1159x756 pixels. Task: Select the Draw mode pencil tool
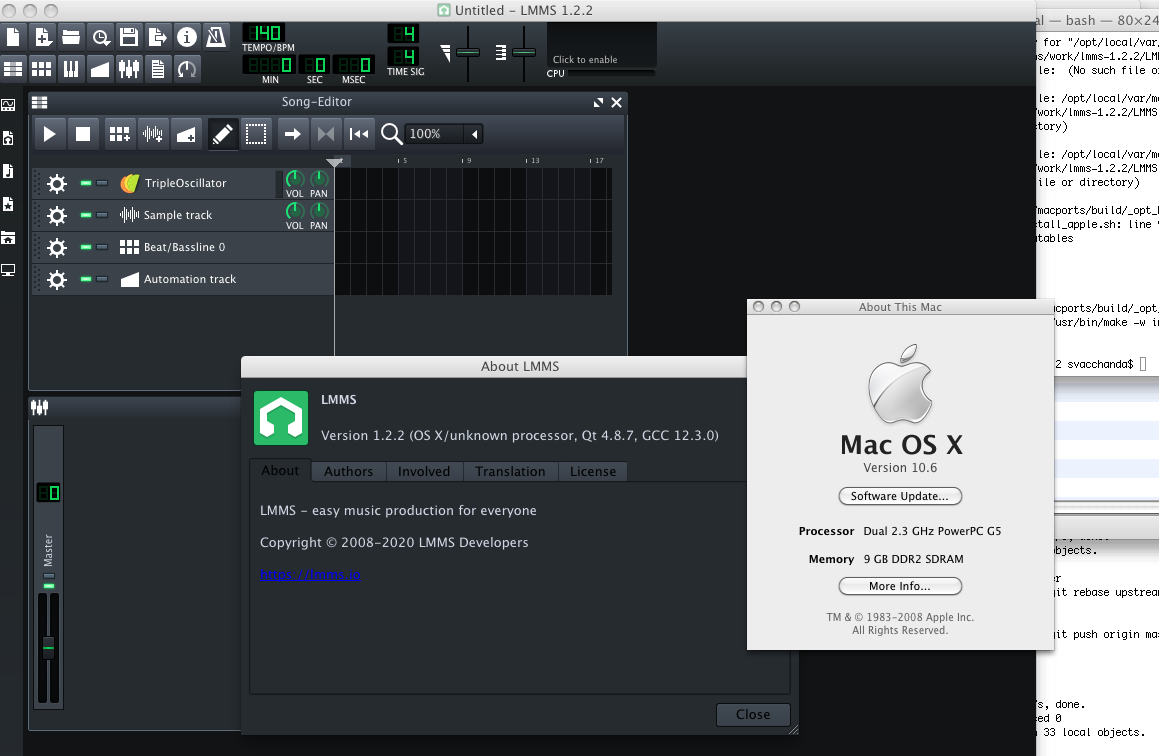222,134
